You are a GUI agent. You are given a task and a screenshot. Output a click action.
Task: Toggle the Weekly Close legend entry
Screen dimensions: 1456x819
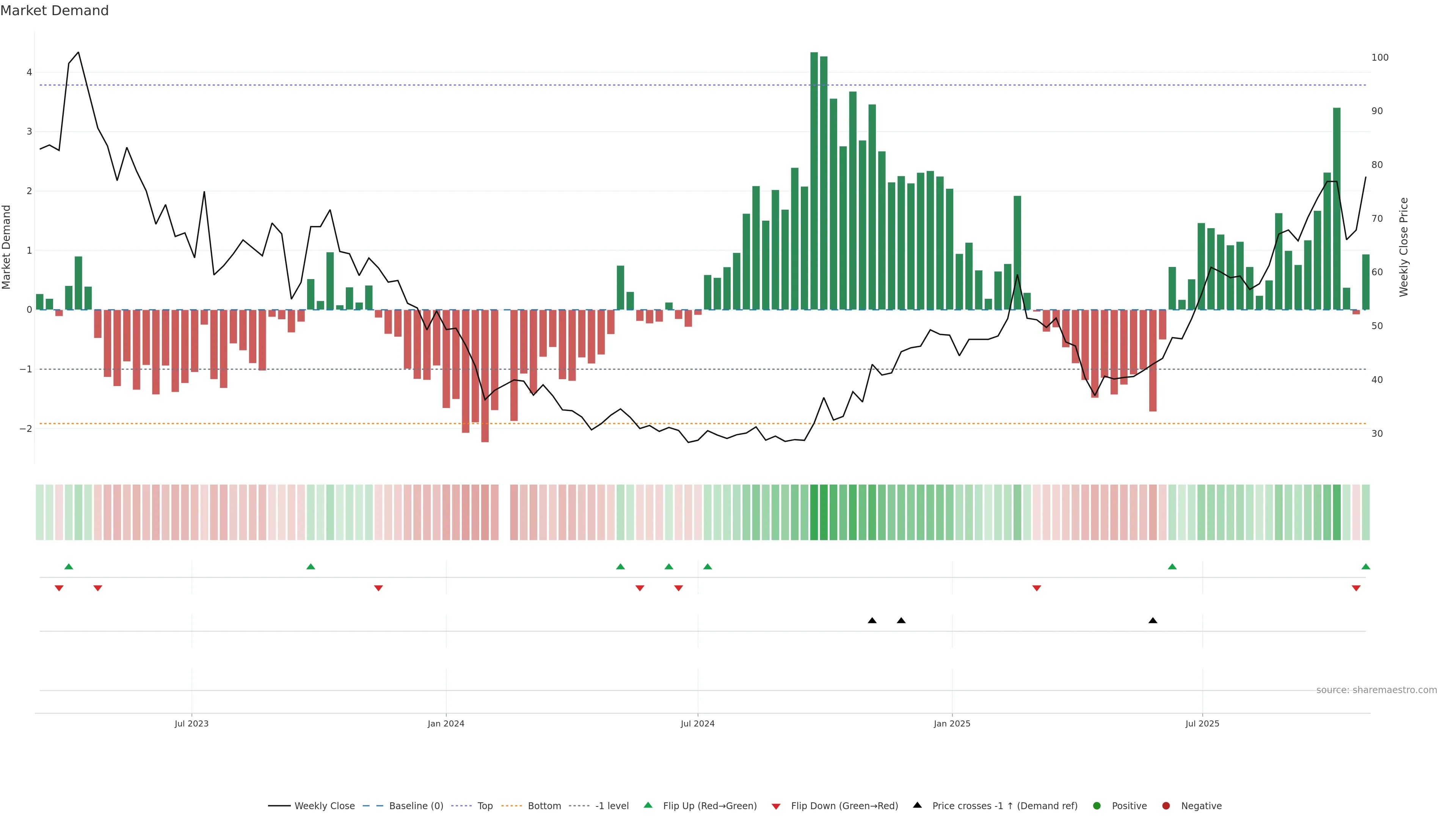click(325, 806)
